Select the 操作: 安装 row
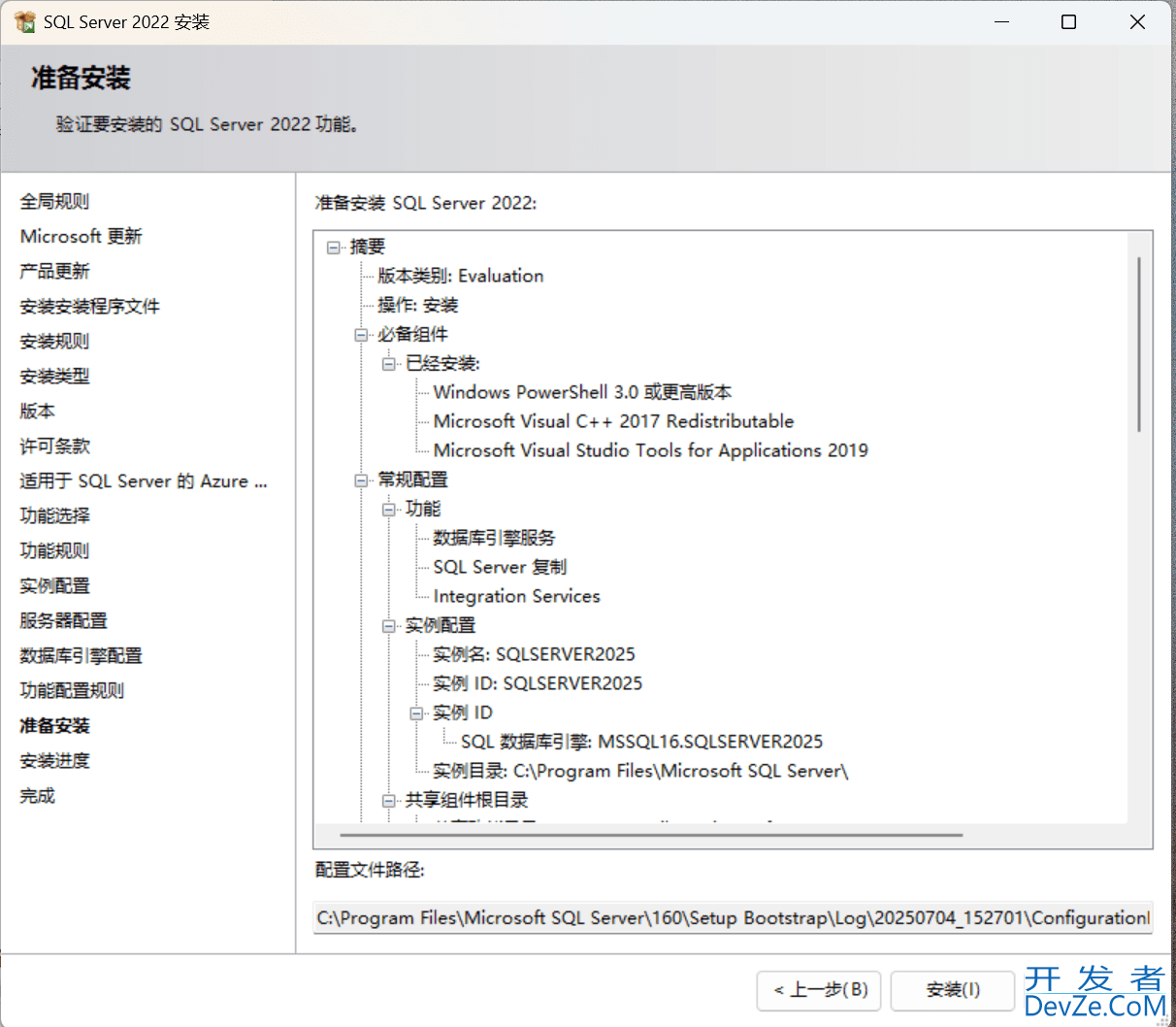This screenshot has height=1027, width=1176. (x=417, y=305)
